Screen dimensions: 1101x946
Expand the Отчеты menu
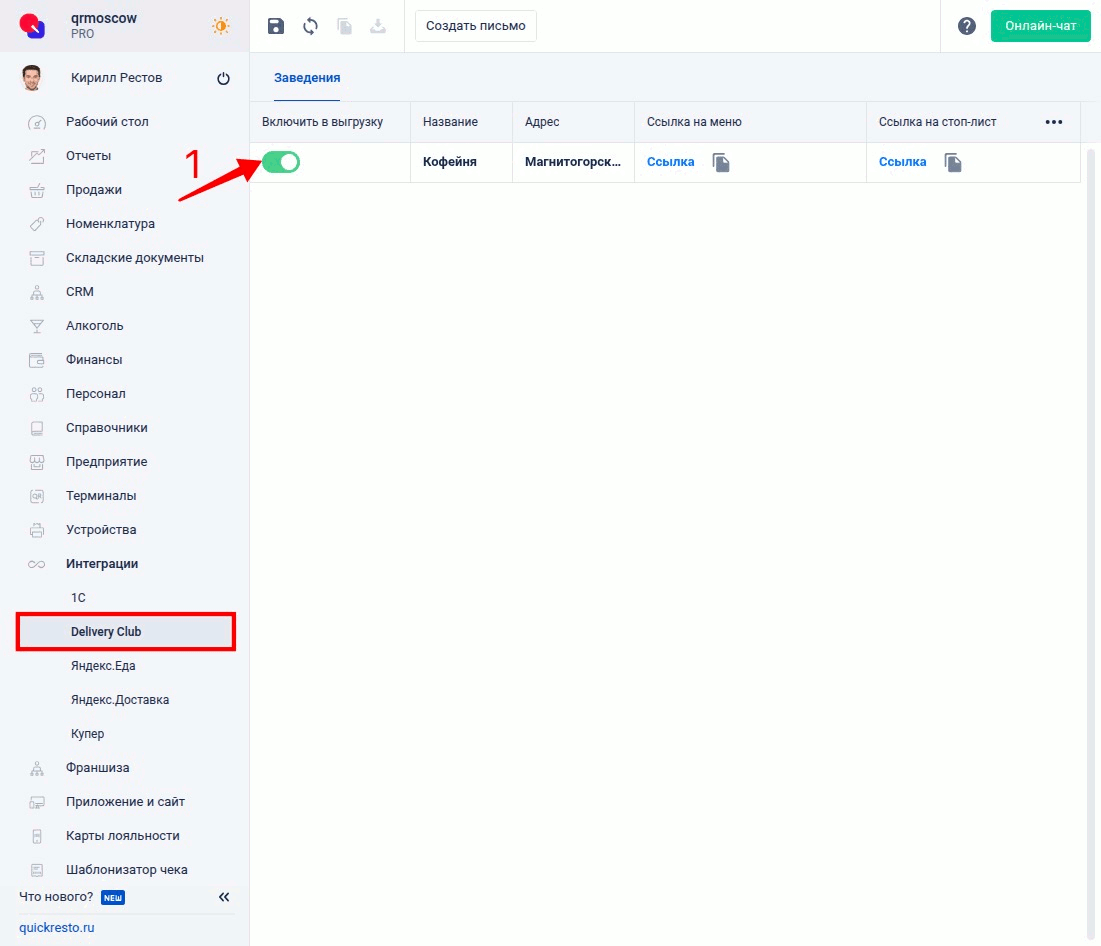pos(88,156)
